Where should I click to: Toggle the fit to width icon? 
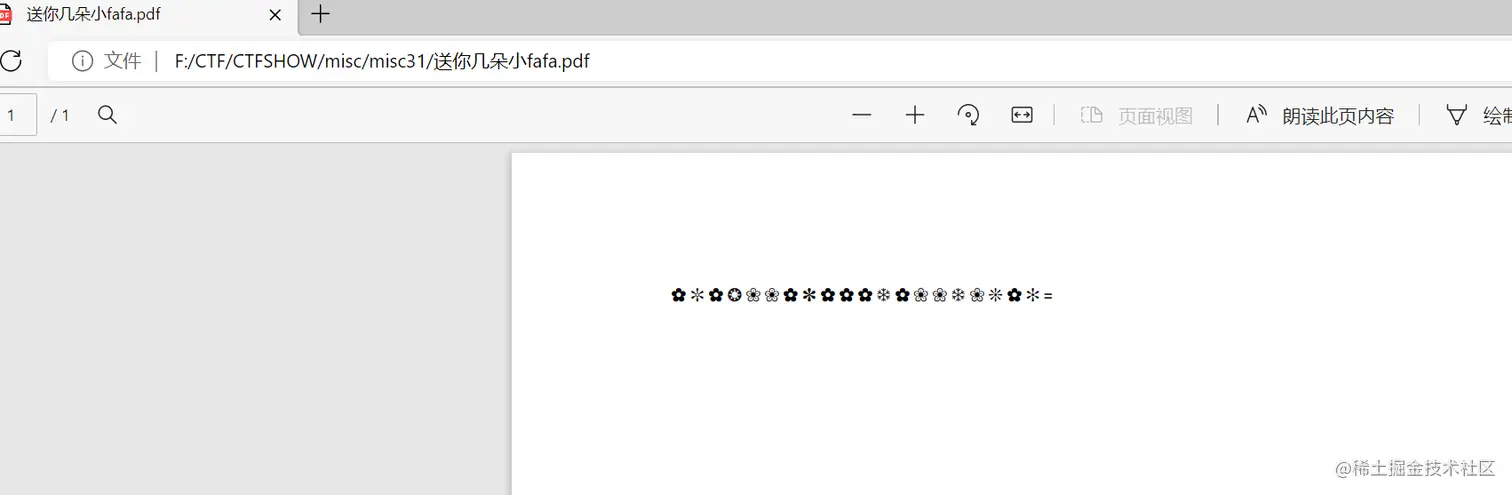click(x=1021, y=115)
